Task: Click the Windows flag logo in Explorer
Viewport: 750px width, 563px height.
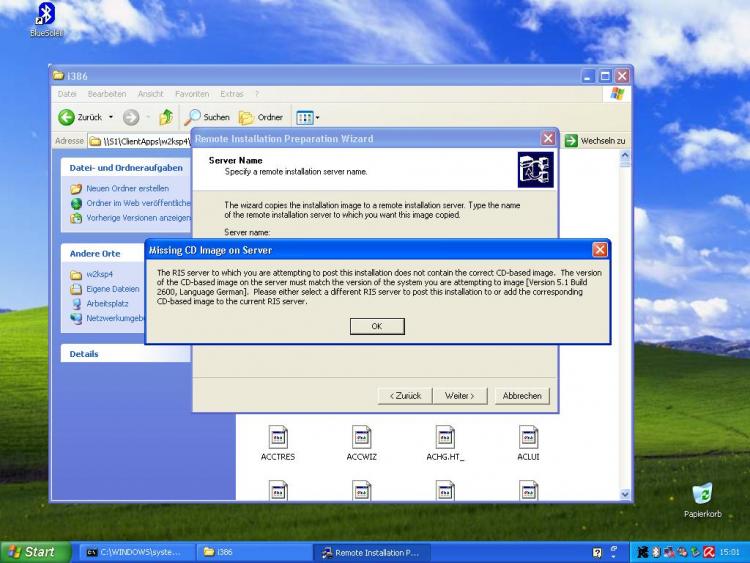Action: coord(617,94)
